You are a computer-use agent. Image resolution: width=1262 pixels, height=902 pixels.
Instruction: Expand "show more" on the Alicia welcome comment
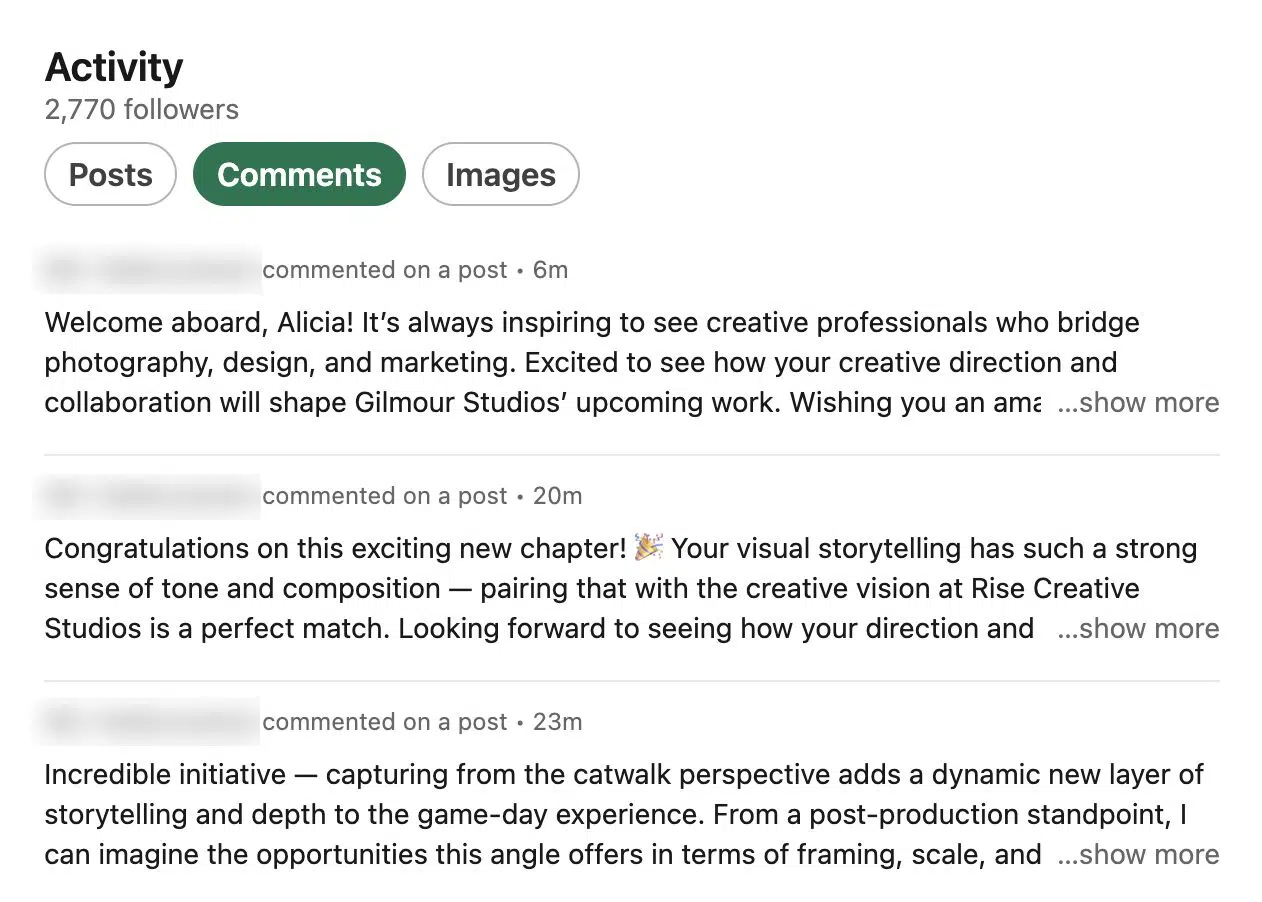1138,403
